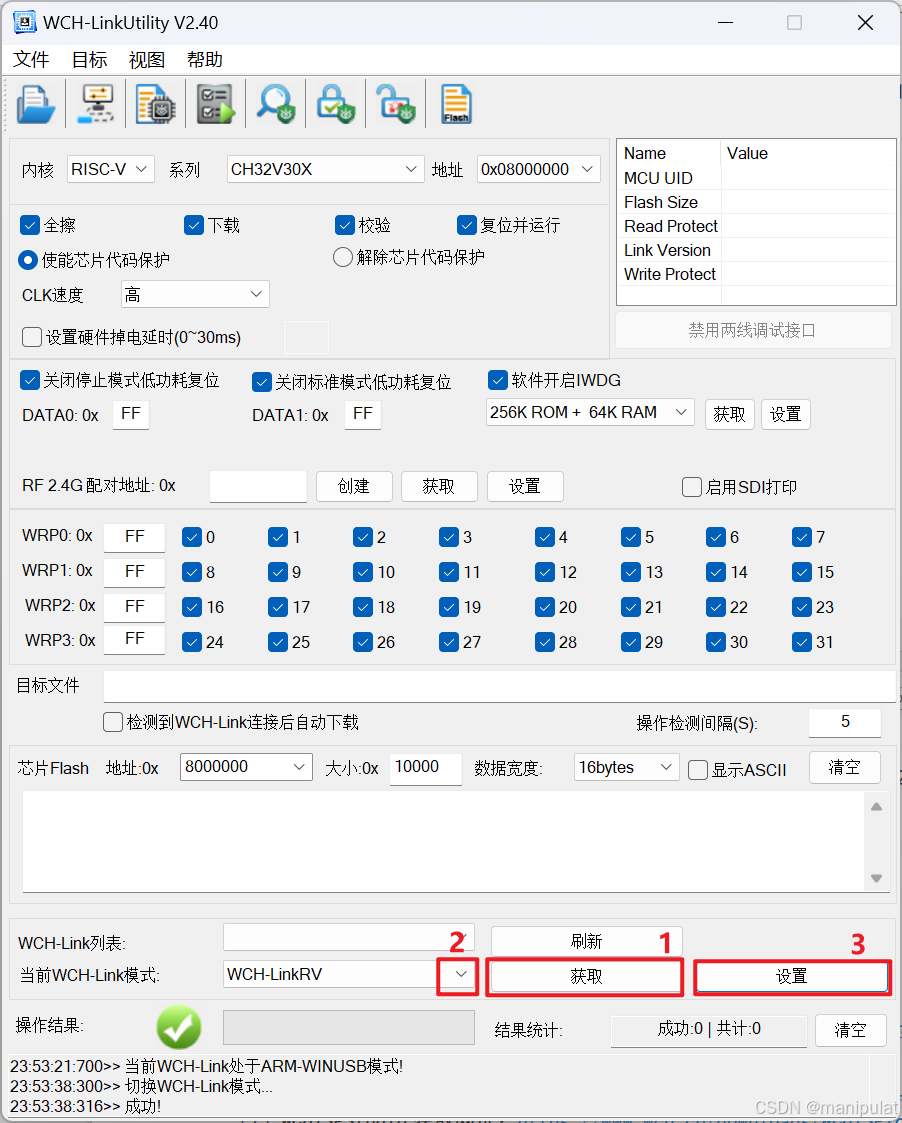902x1123 pixels.
Task: Click 获取 button for RF pairing address
Action: [x=439, y=486]
